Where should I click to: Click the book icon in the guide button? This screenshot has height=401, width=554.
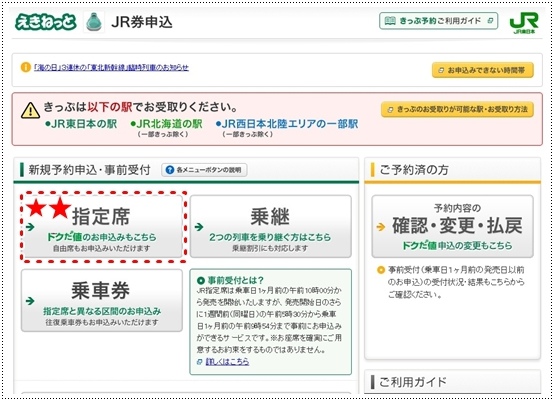coord(390,20)
